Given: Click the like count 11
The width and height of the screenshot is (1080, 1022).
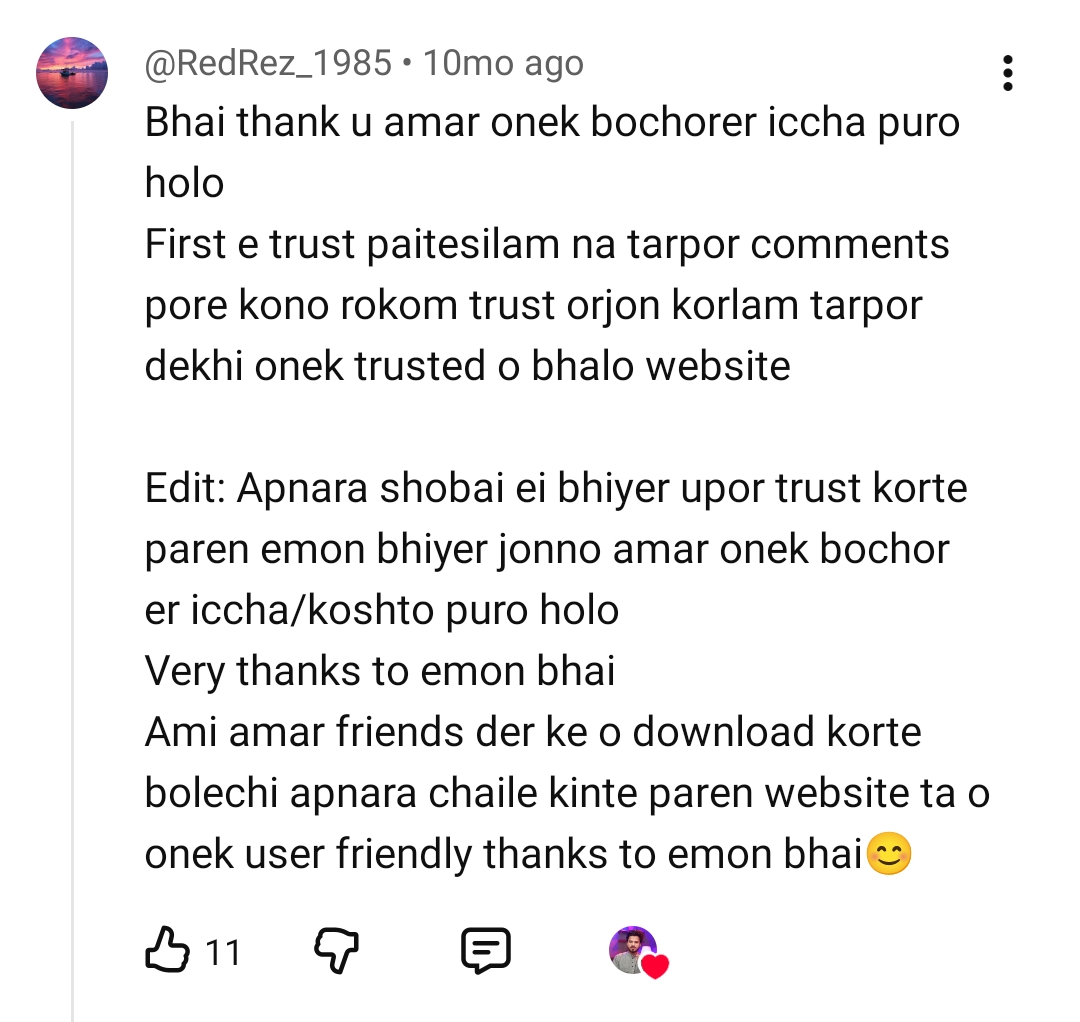Looking at the screenshot, I should click(x=223, y=953).
